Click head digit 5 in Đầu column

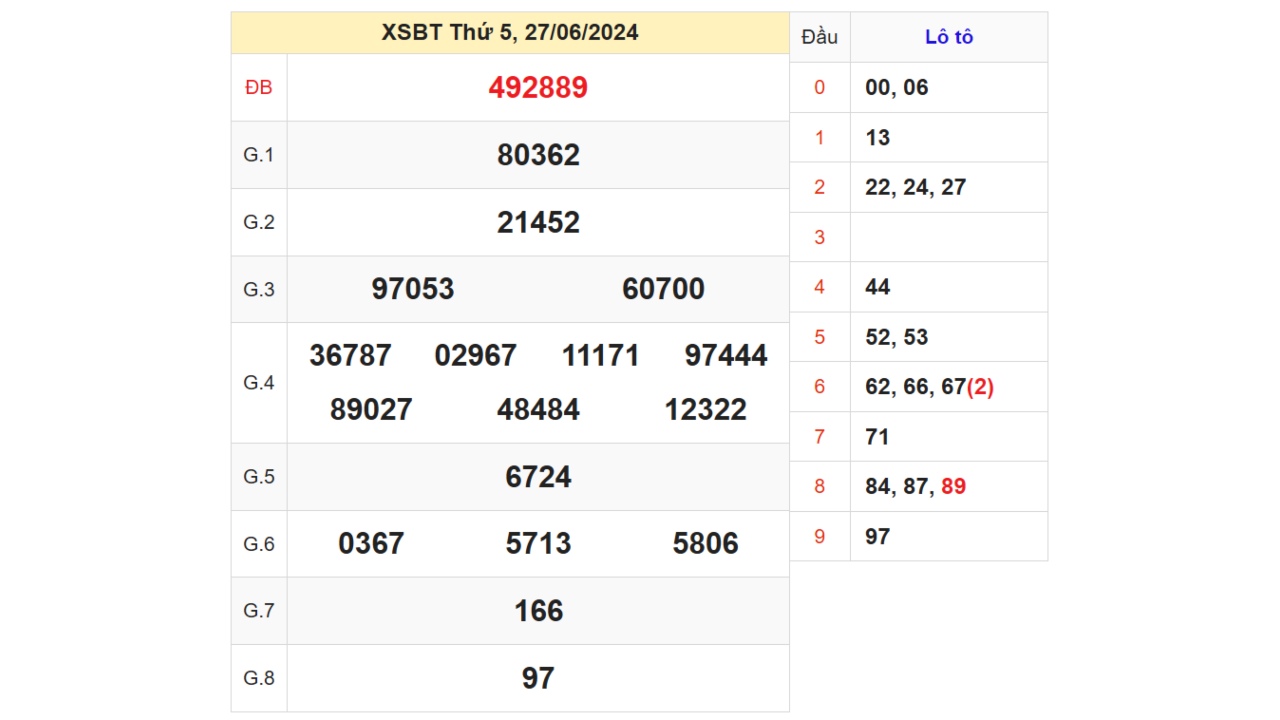tap(820, 337)
